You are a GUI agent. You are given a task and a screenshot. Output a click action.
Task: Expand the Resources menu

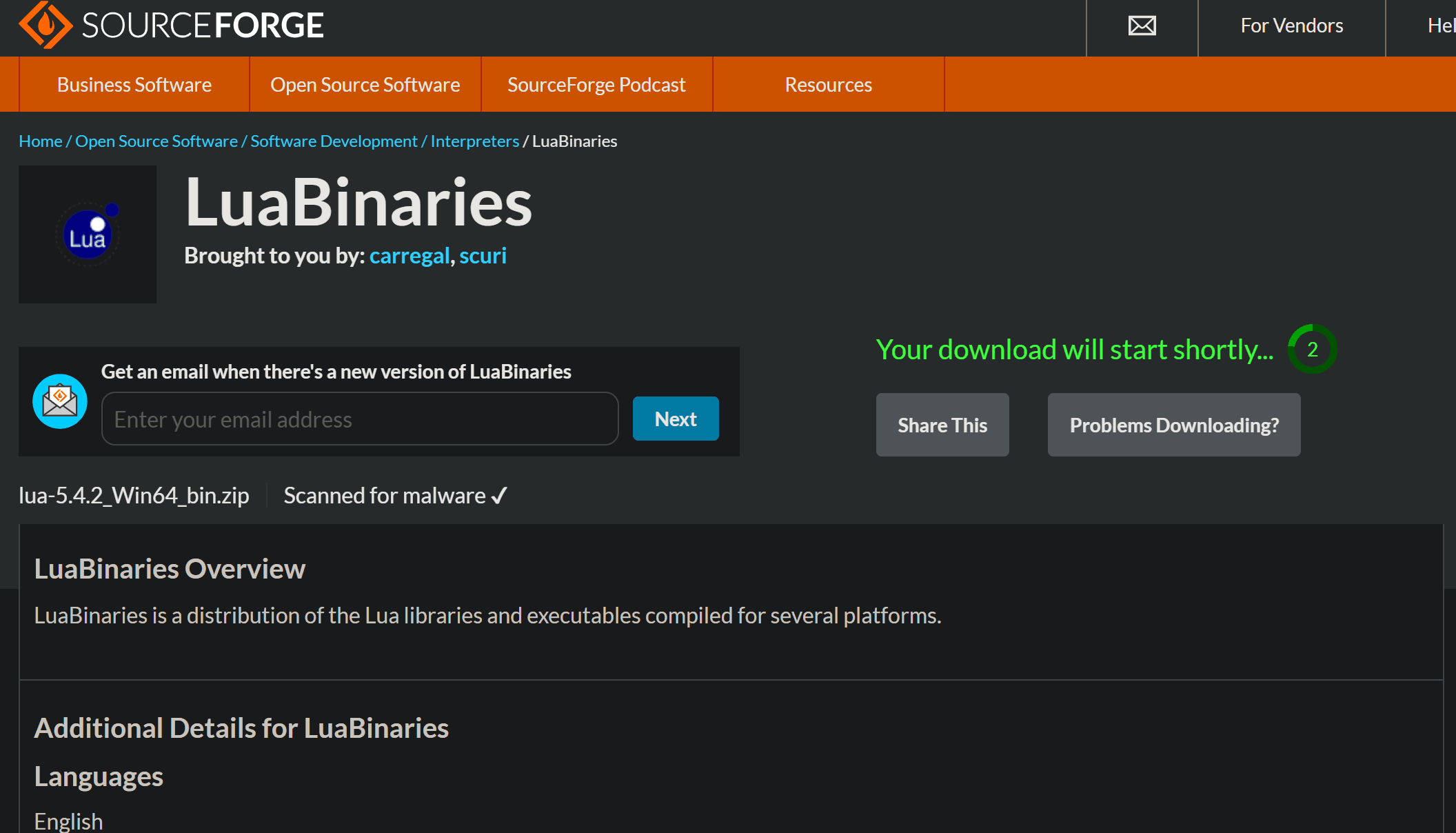[828, 85]
